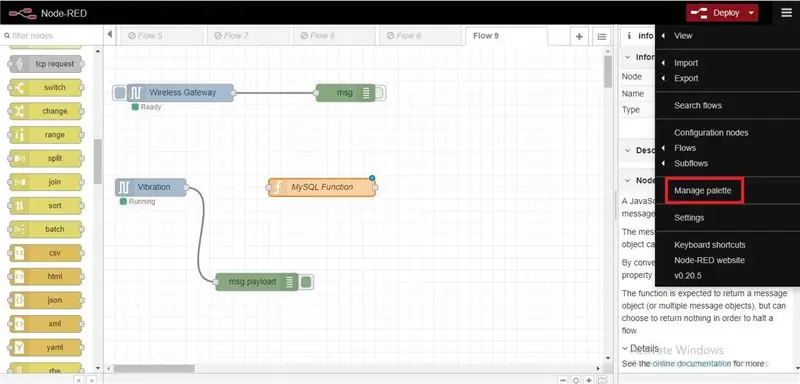Image resolution: width=800 pixels, height=384 pixels.
Task: Open the online documentation link
Action: tap(690, 364)
